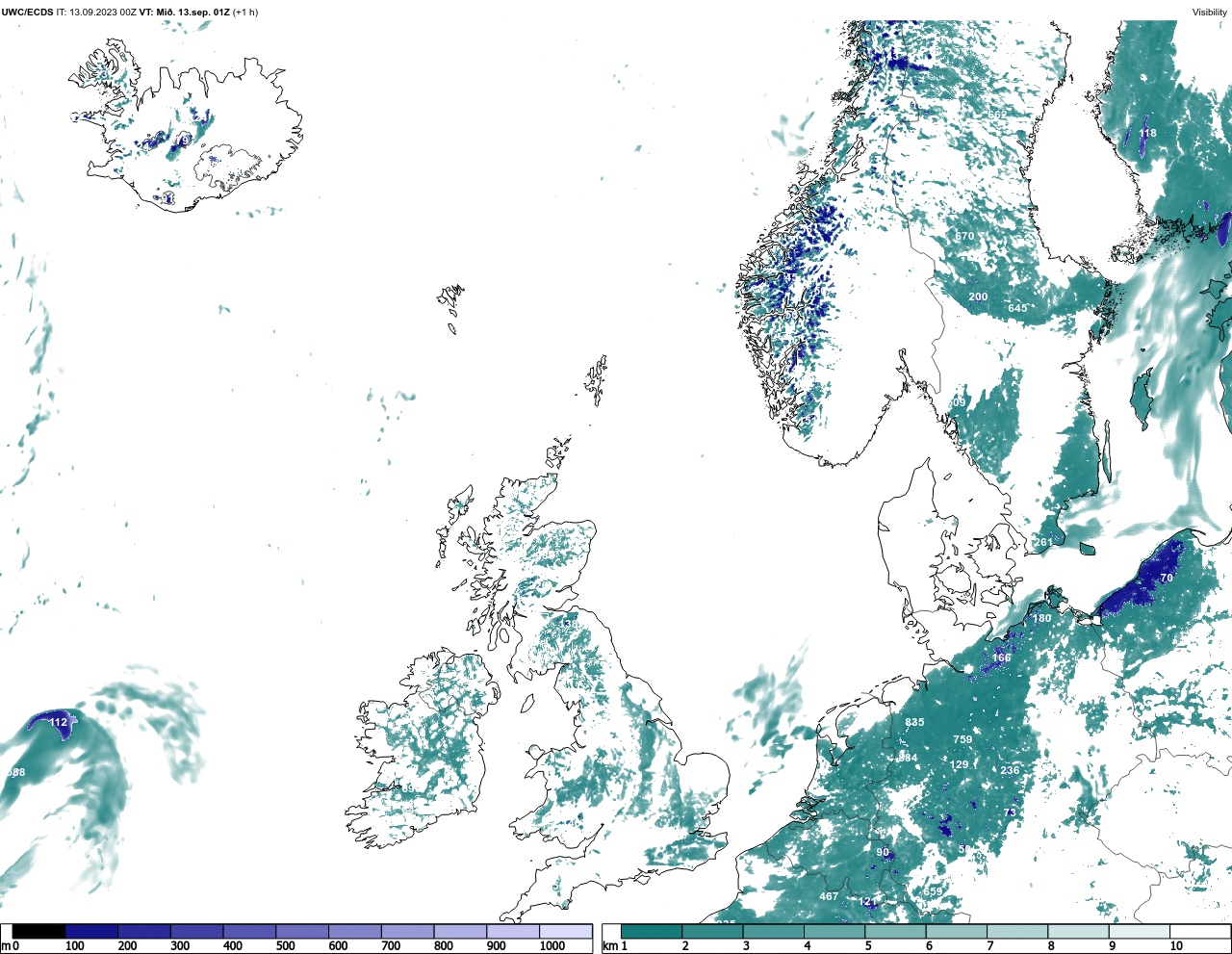Click the 9–10 km palest teal swatch

pyautogui.click(x=1141, y=932)
